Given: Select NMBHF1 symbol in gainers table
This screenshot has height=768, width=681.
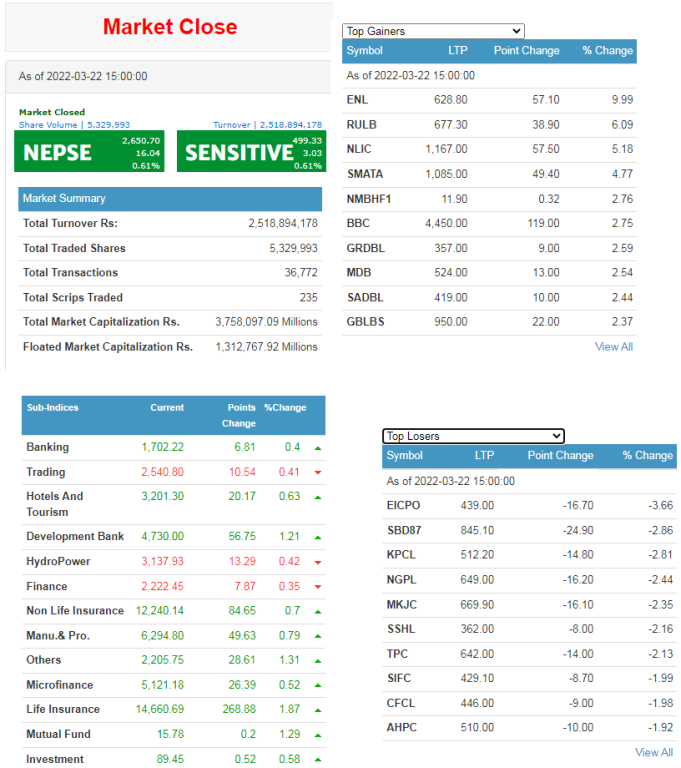Looking at the screenshot, I should [x=369, y=199].
